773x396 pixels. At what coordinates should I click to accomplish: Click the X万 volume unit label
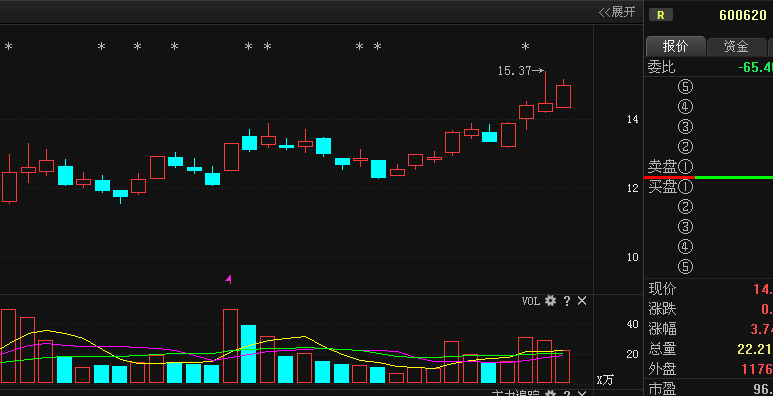[605, 380]
